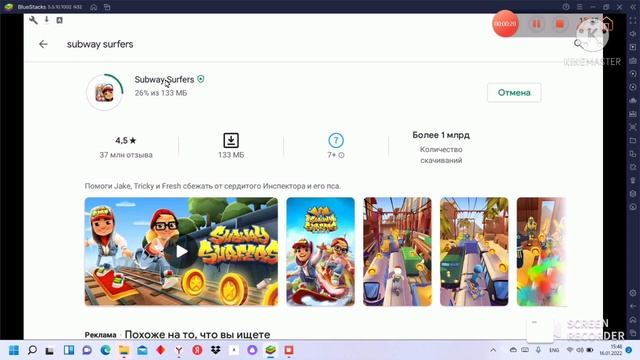Image resolution: width=640 pixels, height=360 pixels.
Task: Go back with the Play Store arrow
Action: coord(43,44)
